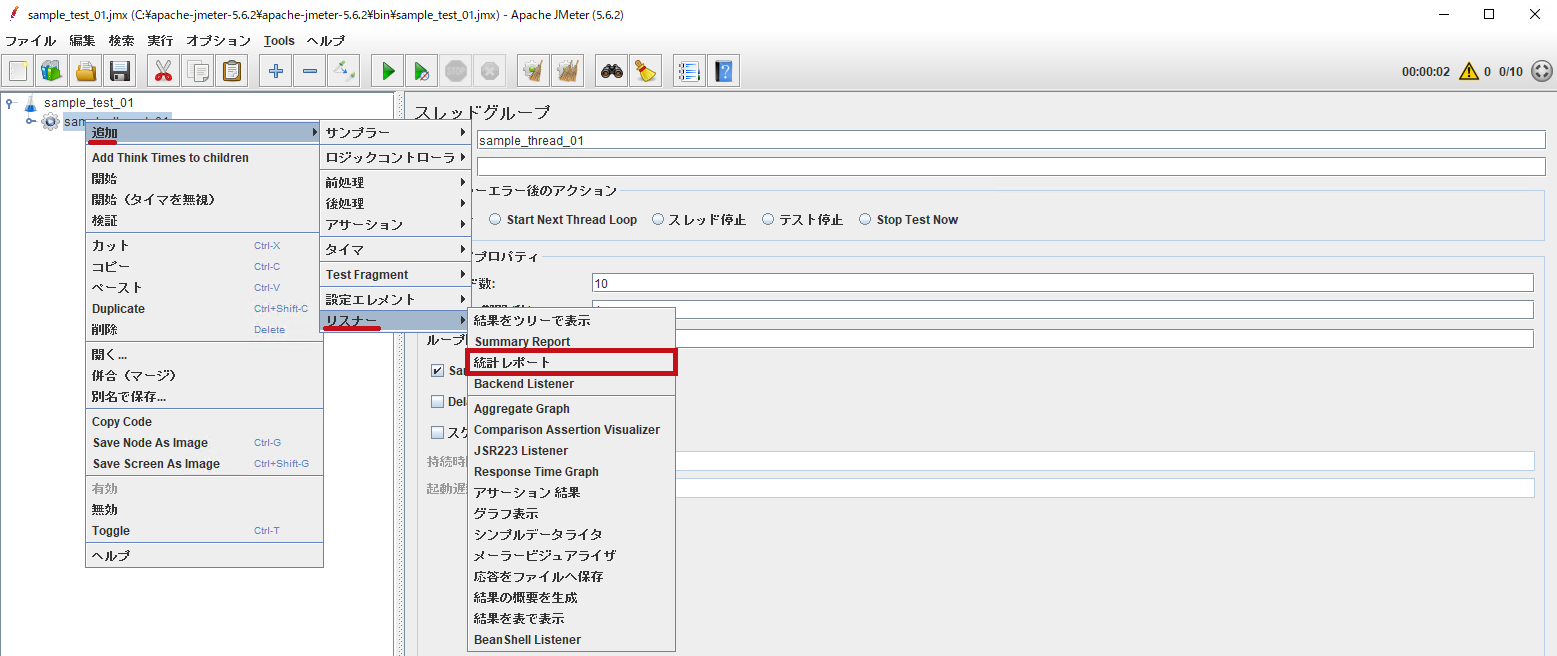
Task: Open Search with binoculars icon
Action: click(x=612, y=71)
